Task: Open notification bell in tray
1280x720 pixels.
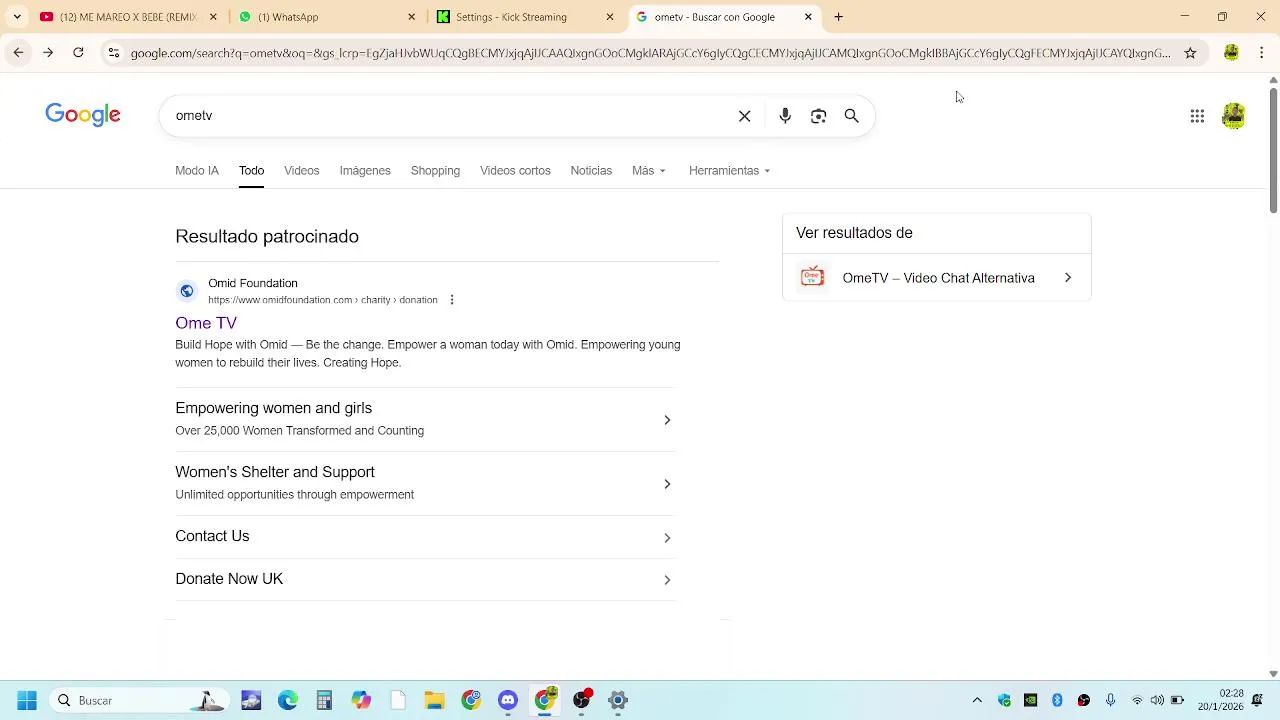Action: [1257, 700]
